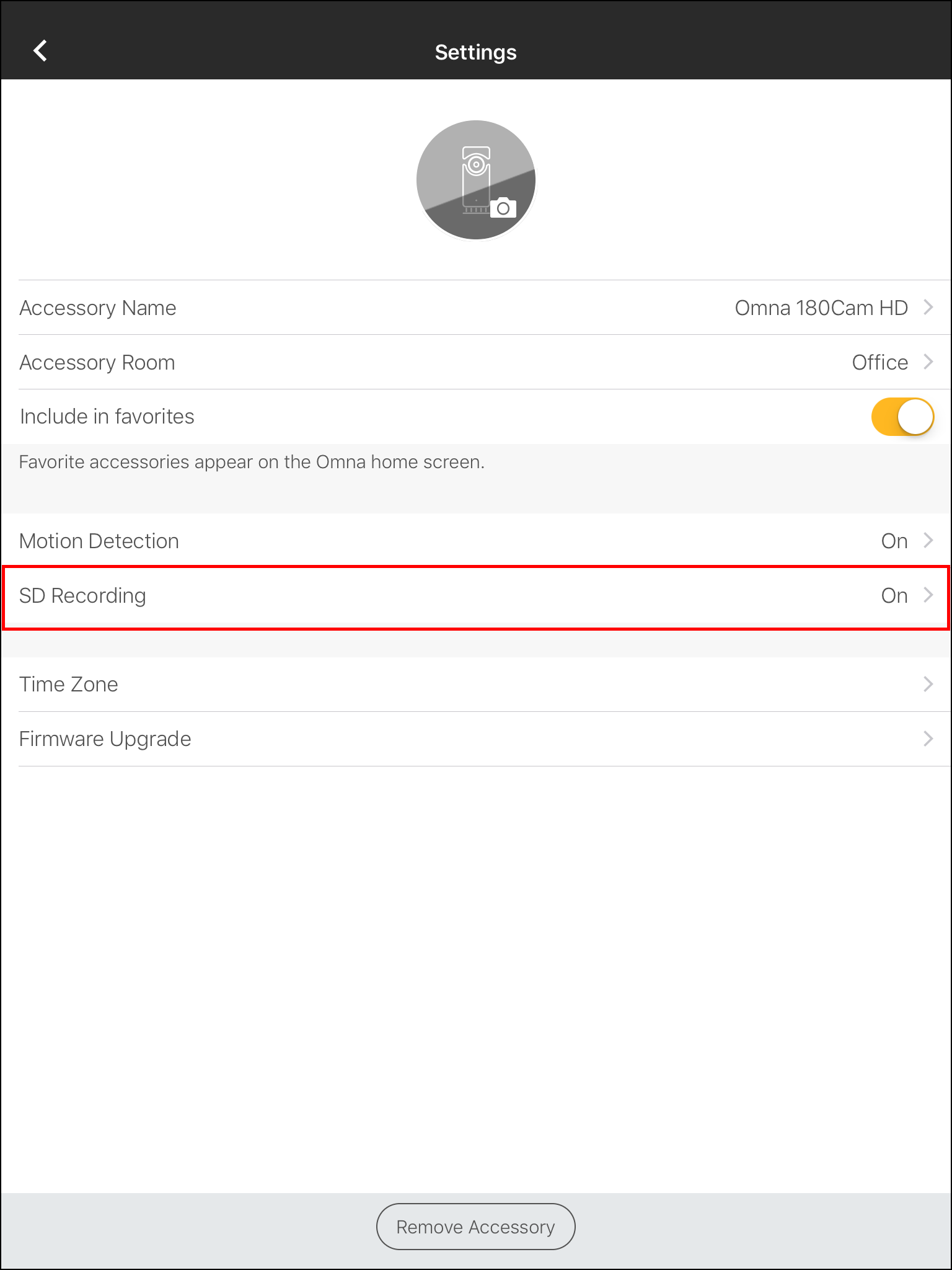The width and height of the screenshot is (952, 1270).
Task: Open SD Recording chevron arrow
Action: [x=928, y=595]
